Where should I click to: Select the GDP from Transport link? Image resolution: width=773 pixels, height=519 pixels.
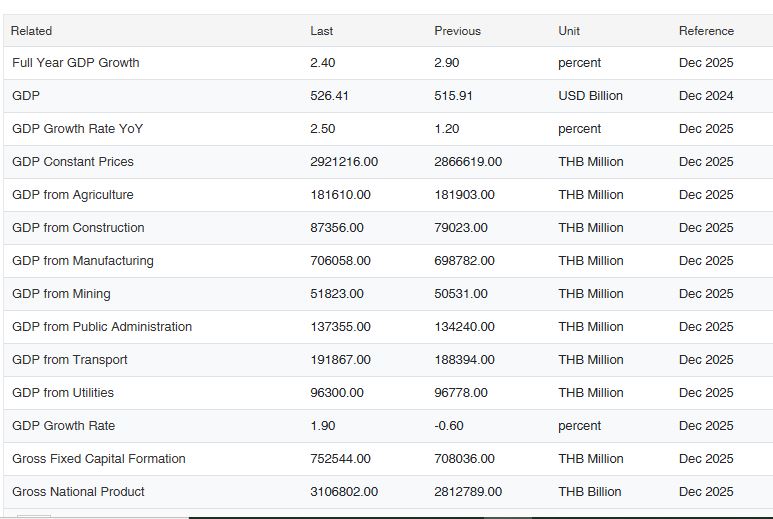[x=70, y=360]
